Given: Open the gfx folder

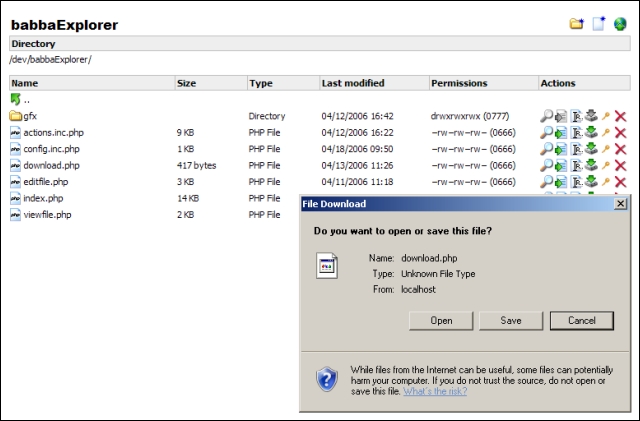Looking at the screenshot, I should click(x=30, y=117).
